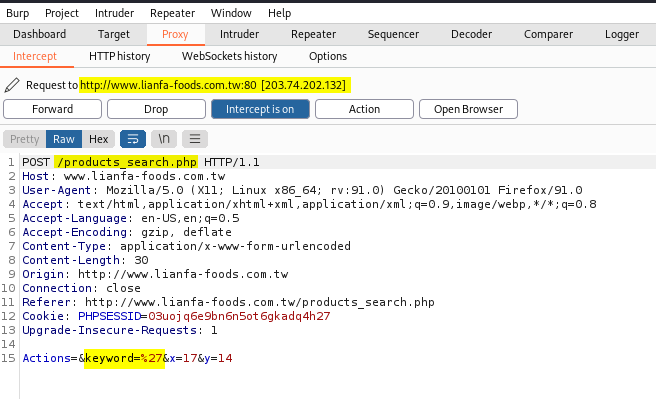Open the proxy Options sub-tab

pyautogui.click(x=328, y=56)
